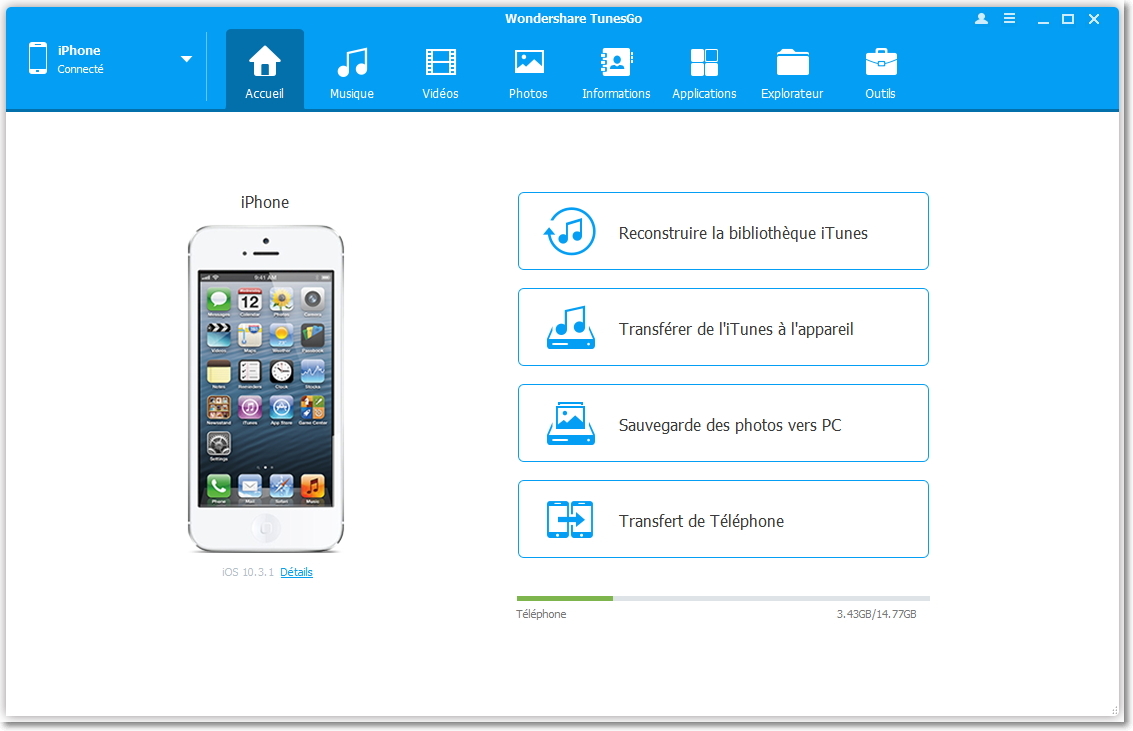Open the Explorateur folder icon
Screen dimensions: 1133x731
(792, 63)
